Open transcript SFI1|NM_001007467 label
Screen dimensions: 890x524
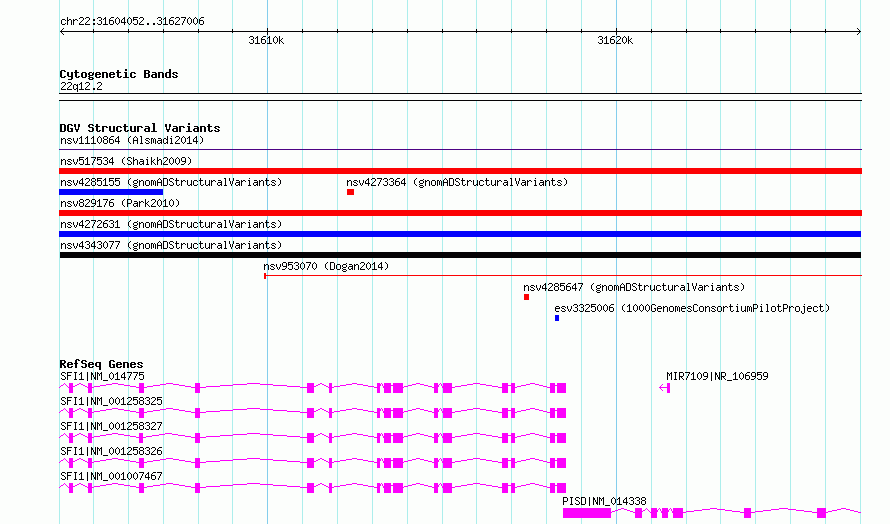[x=111, y=476]
